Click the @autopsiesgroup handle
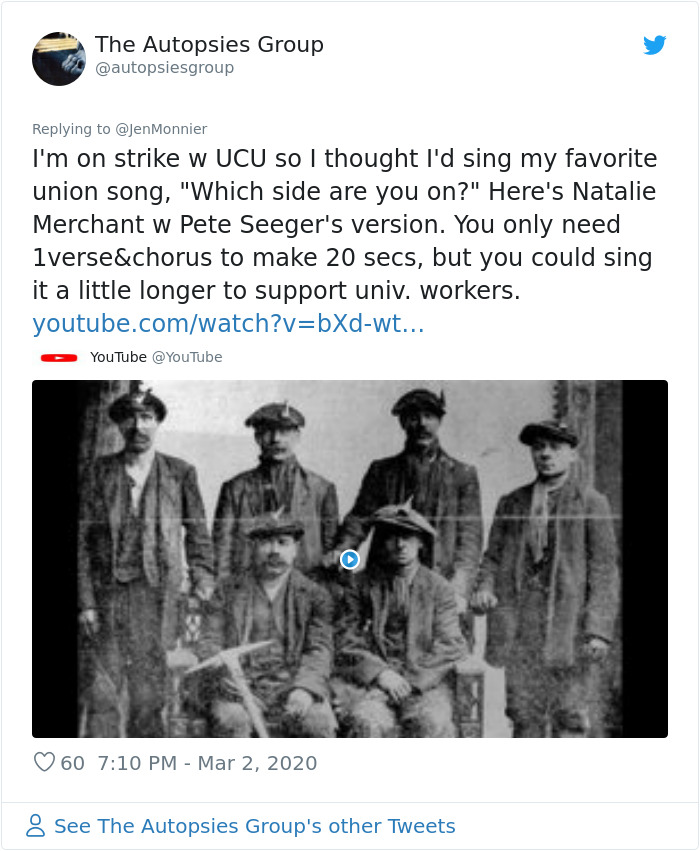Screen dimensions: 700x851 click(164, 68)
